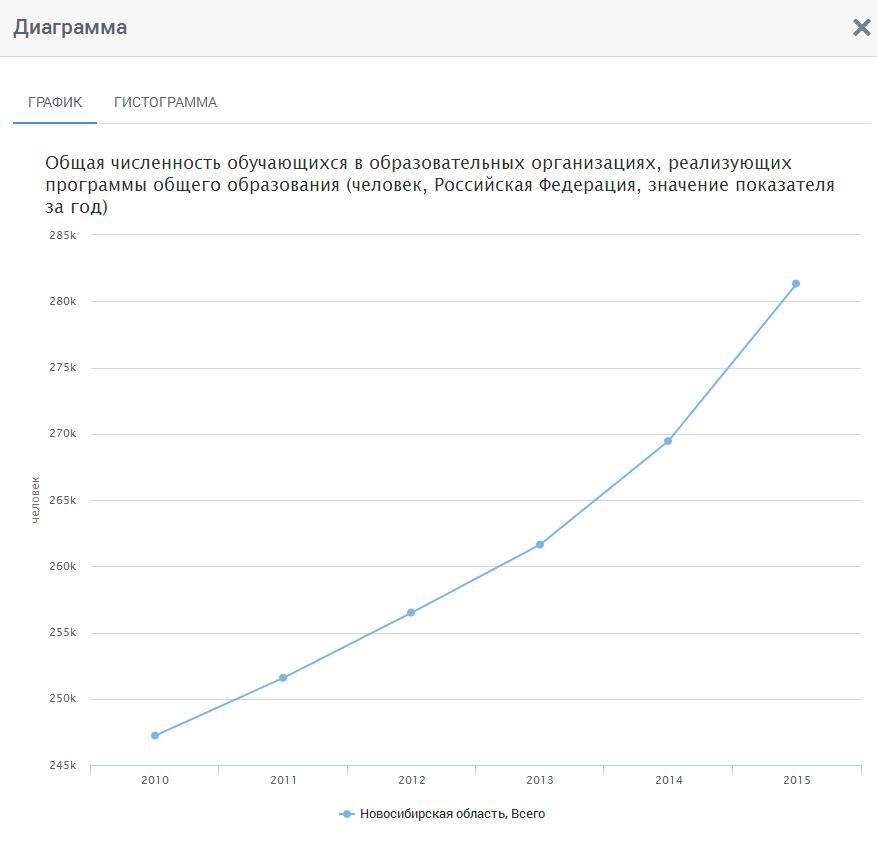877x846 pixels.
Task: Click the 2012 x-axis label
Action: (x=412, y=780)
